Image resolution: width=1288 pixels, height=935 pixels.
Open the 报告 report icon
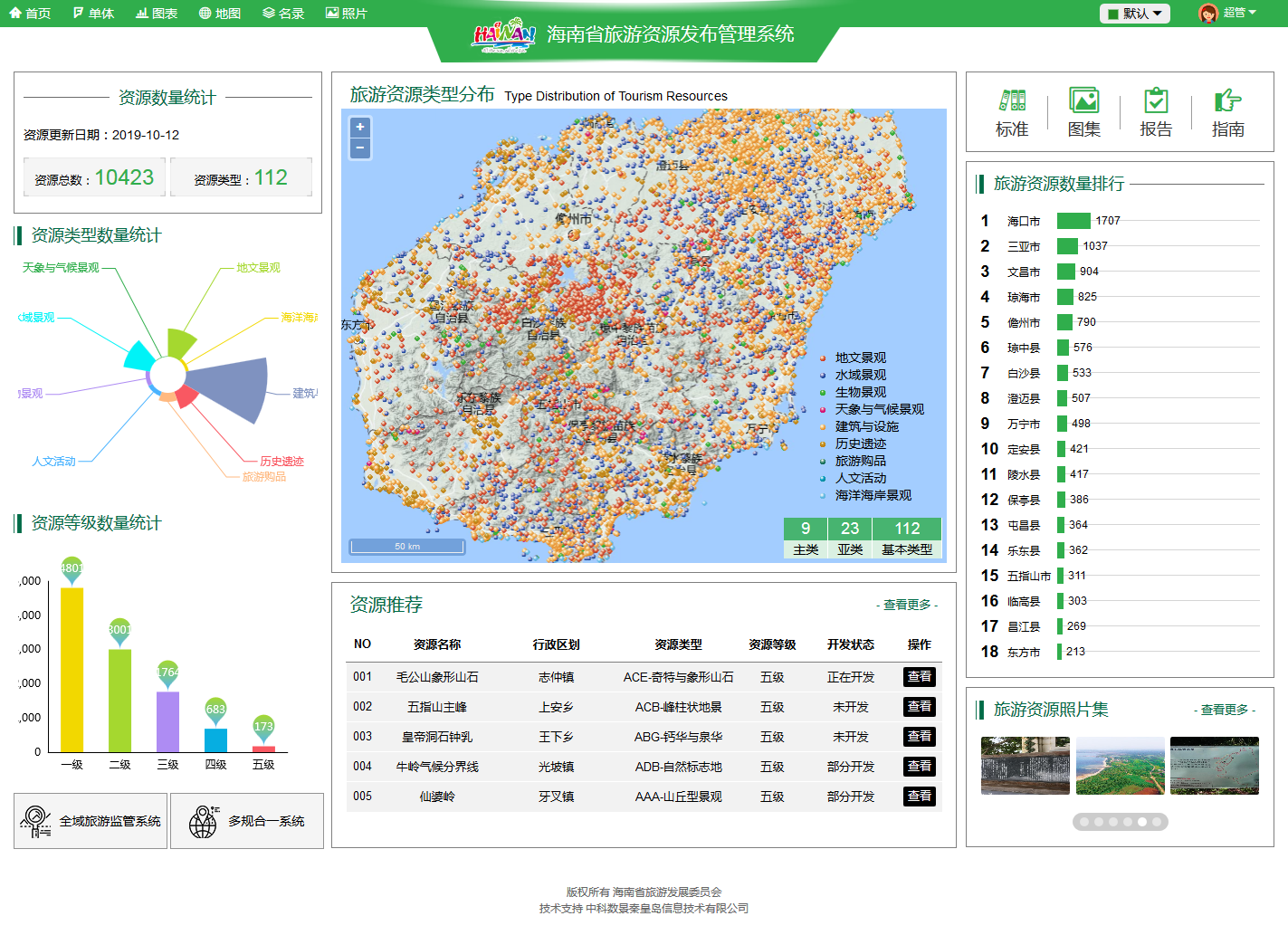[1156, 112]
